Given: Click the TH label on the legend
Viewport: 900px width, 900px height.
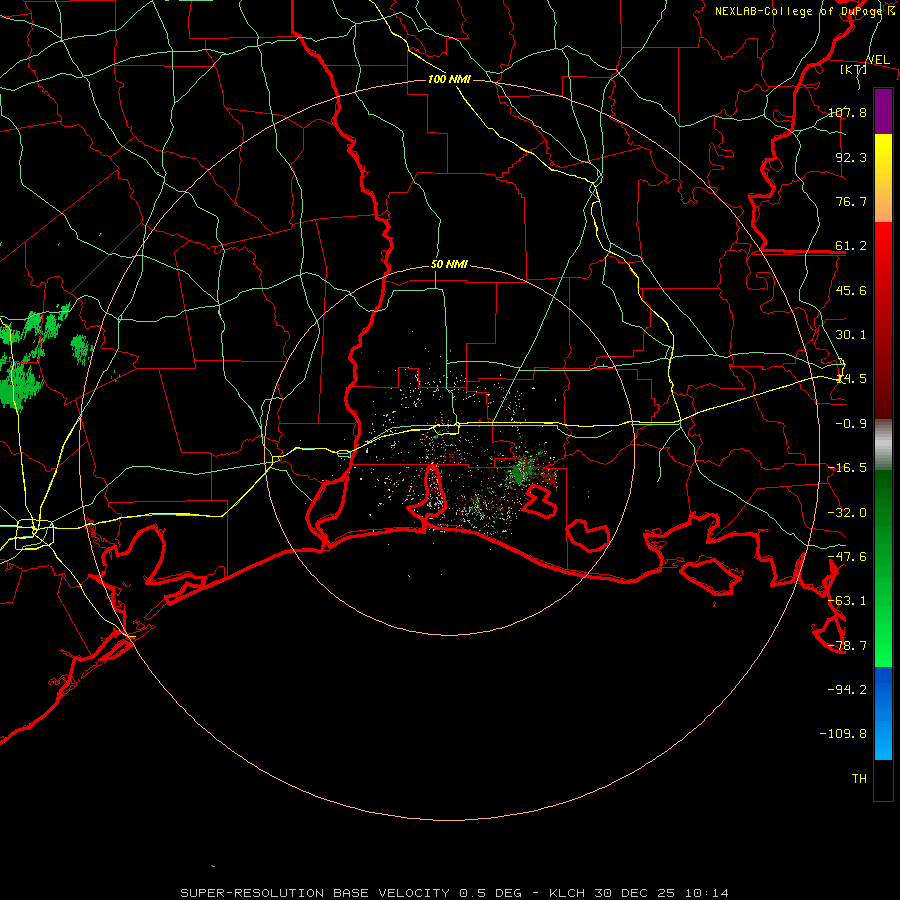Looking at the screenshot, I should pos(859,778).
